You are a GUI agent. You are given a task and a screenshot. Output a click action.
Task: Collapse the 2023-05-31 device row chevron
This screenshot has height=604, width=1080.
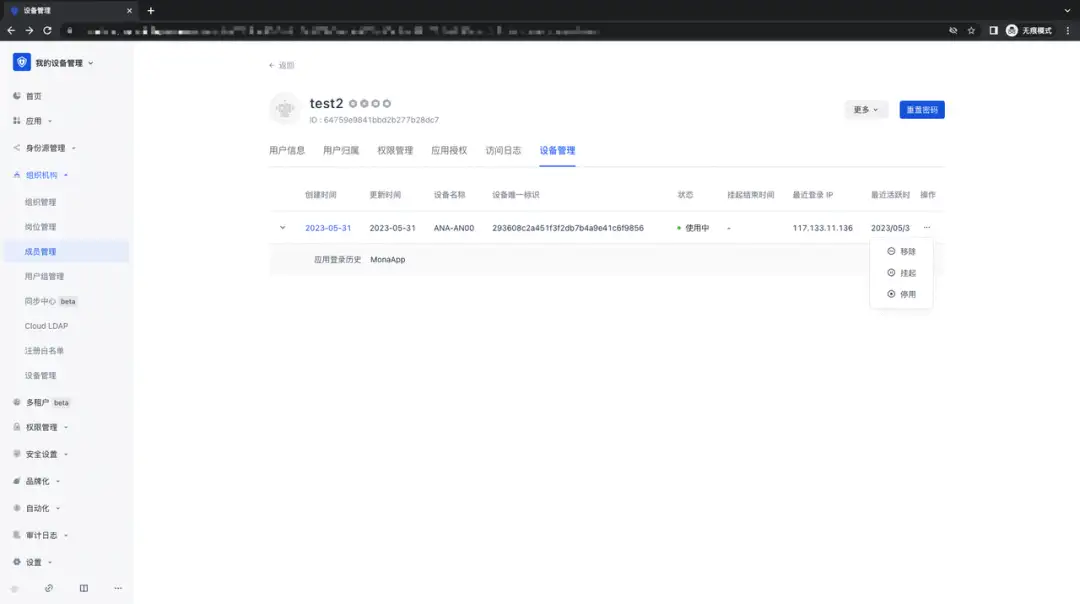point(282,227)
